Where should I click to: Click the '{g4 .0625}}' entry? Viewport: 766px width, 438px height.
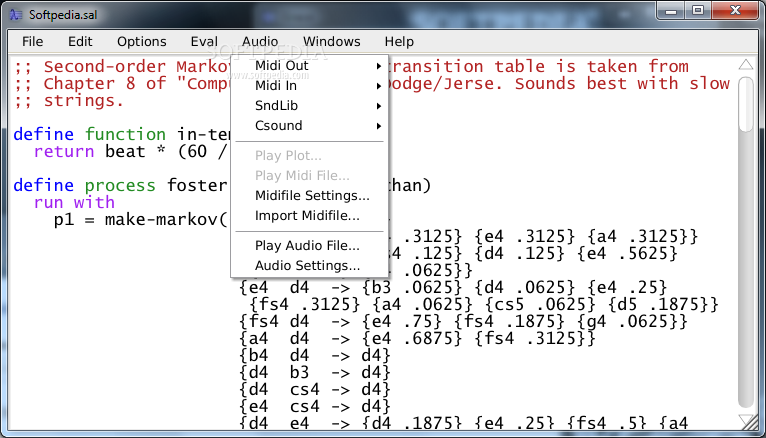pyautogui.click(x=632, y=321)
